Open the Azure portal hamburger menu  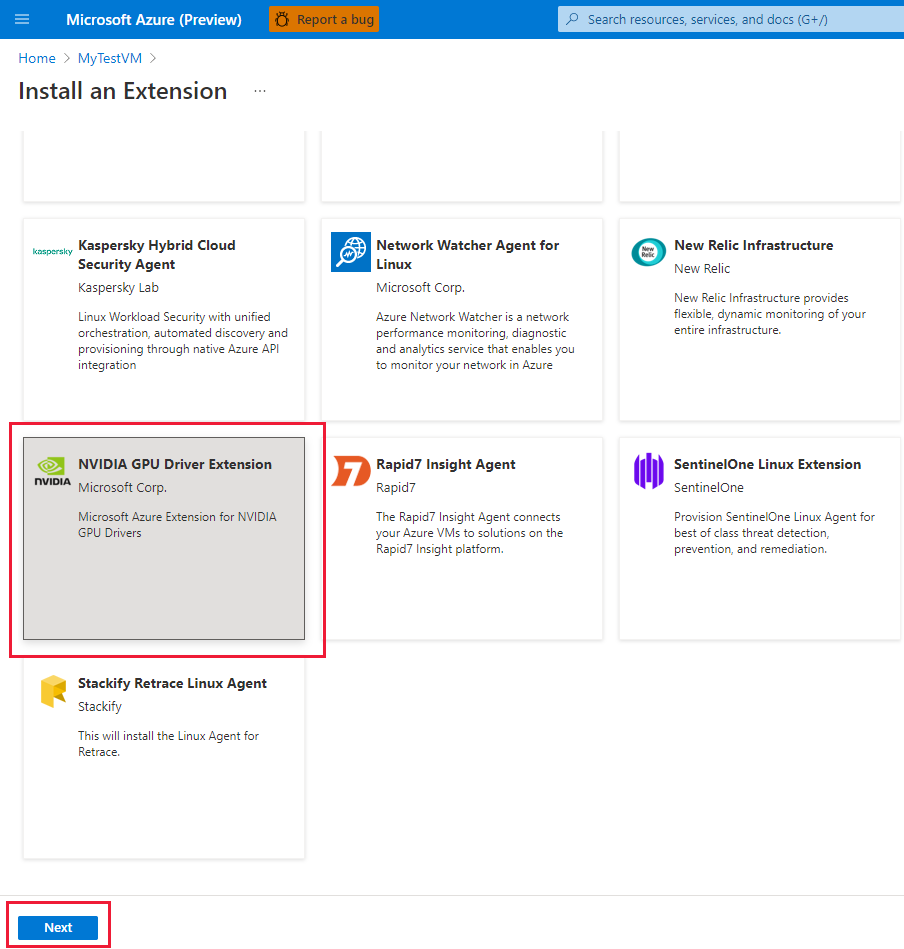[x=22, y=18]
